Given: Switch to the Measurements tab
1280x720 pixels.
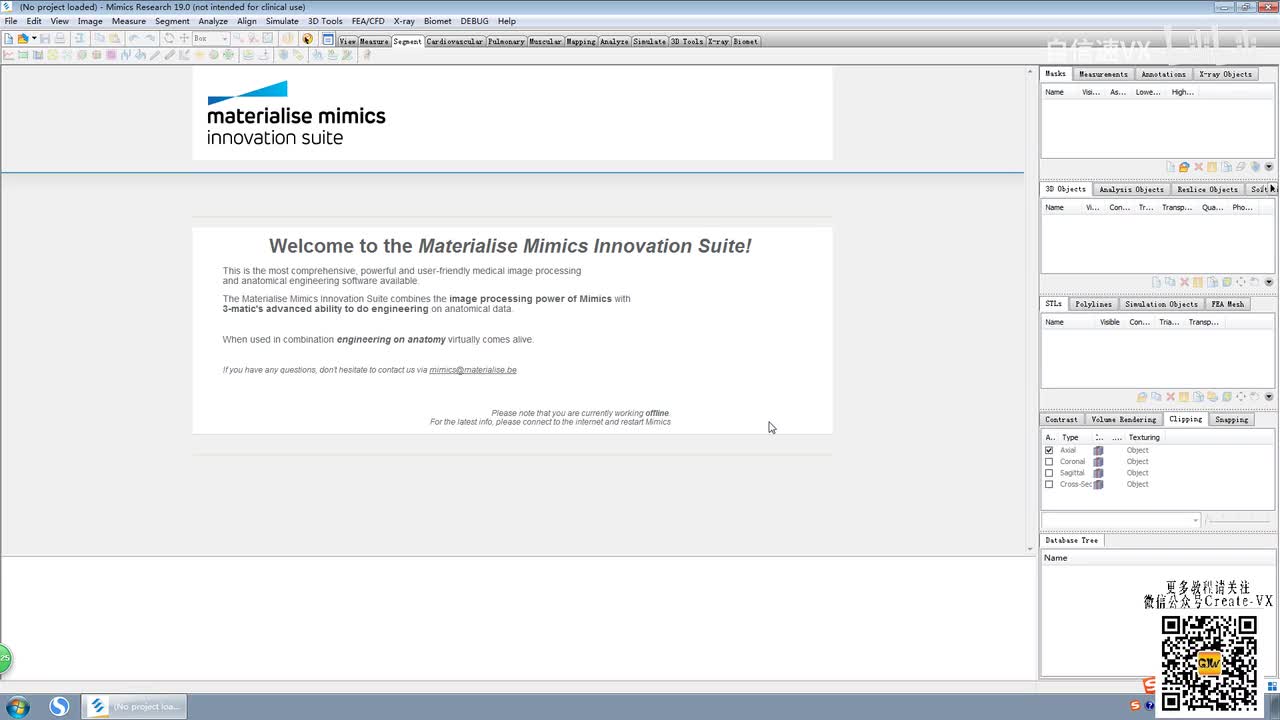Looking at the screenshot, I should [x=1103, y=74].
